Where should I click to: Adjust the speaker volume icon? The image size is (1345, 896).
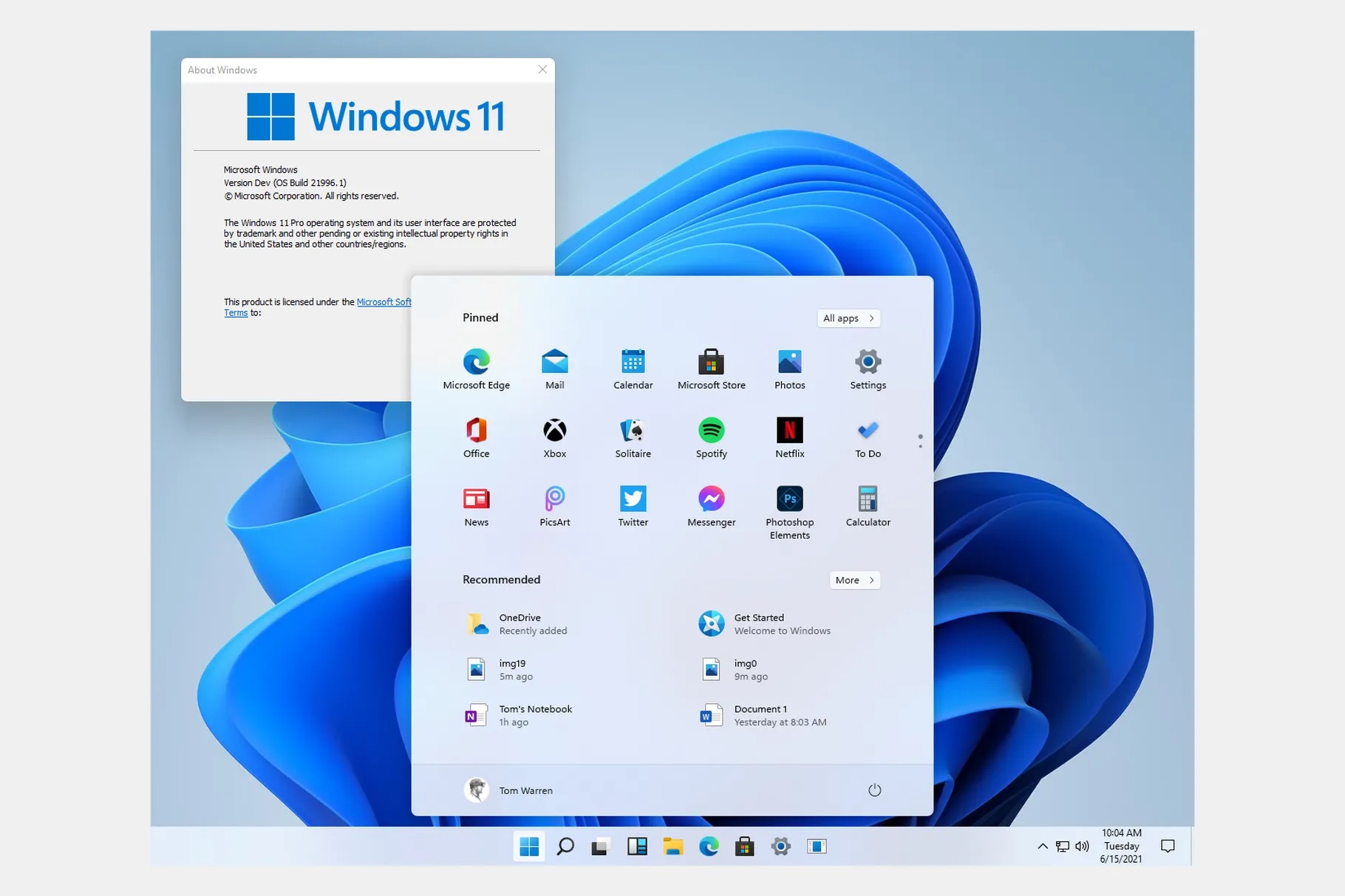point(1082,847)
